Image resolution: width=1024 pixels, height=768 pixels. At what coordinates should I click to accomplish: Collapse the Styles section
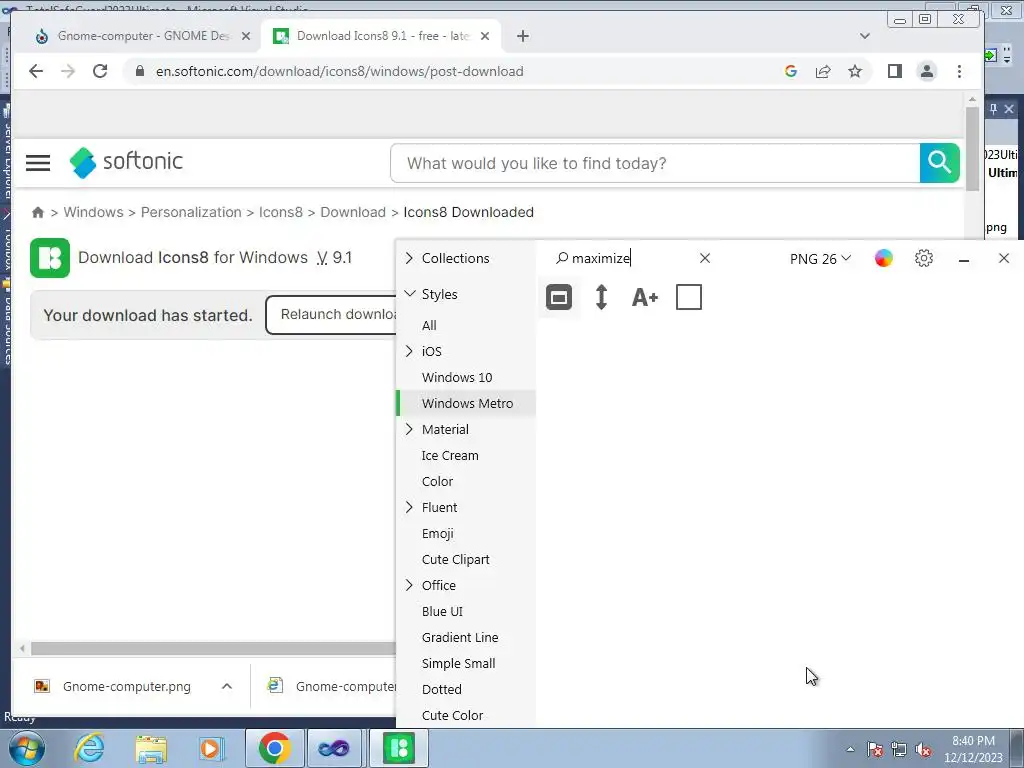pos(409,294)
